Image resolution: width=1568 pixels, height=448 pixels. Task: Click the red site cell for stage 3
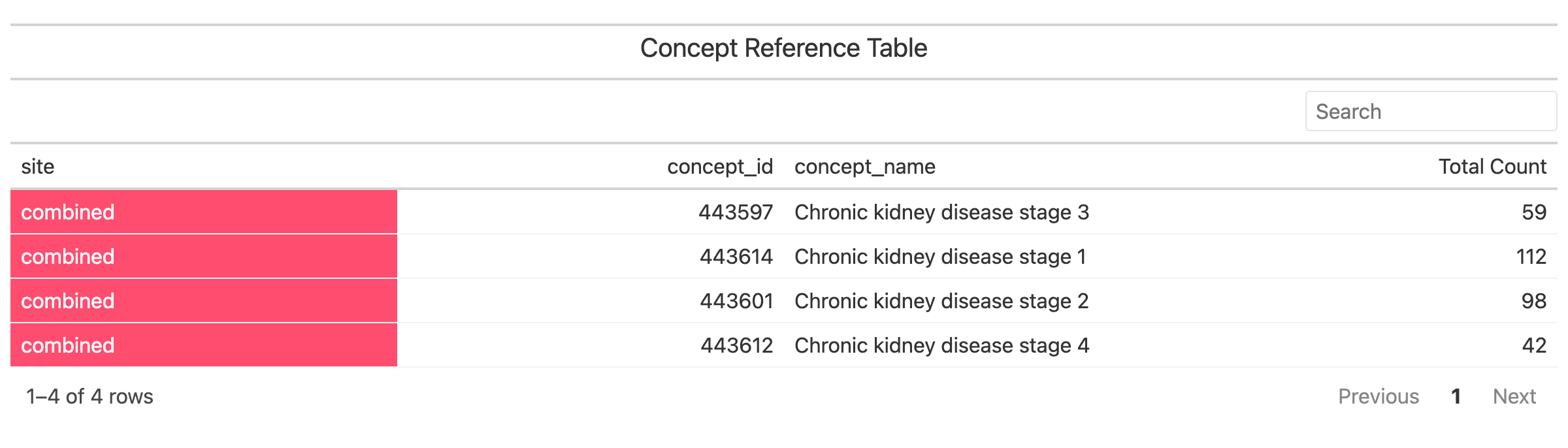pyautogui.click(x=203, y=212)
